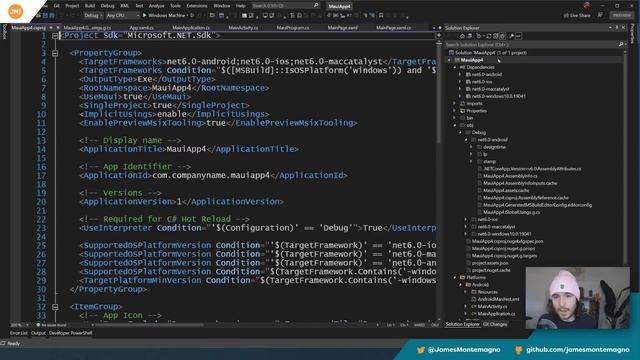640x360 pixels.
Task: Open the Project menu
Action: point(72,6)
